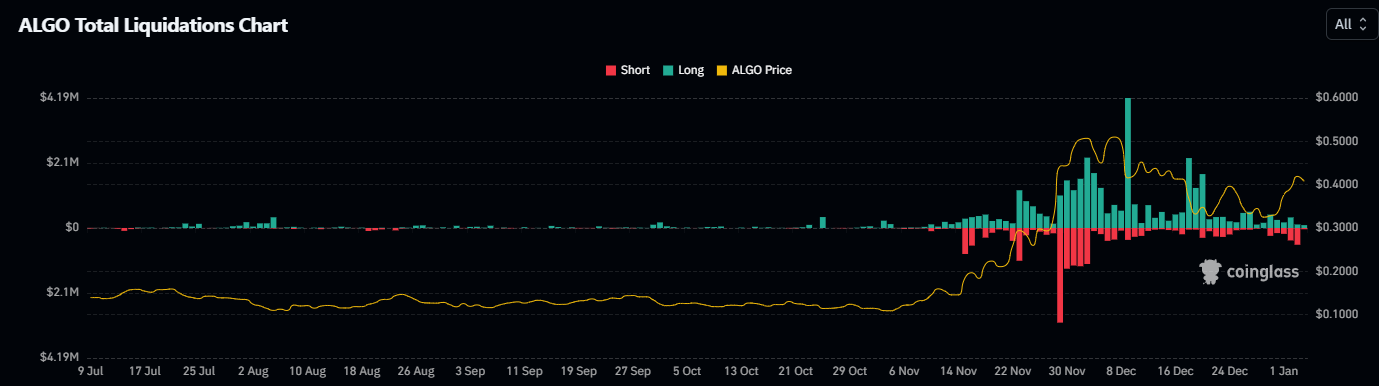
Task: Click the $0.3000 price axis label
Action: tap(1336, 228)
